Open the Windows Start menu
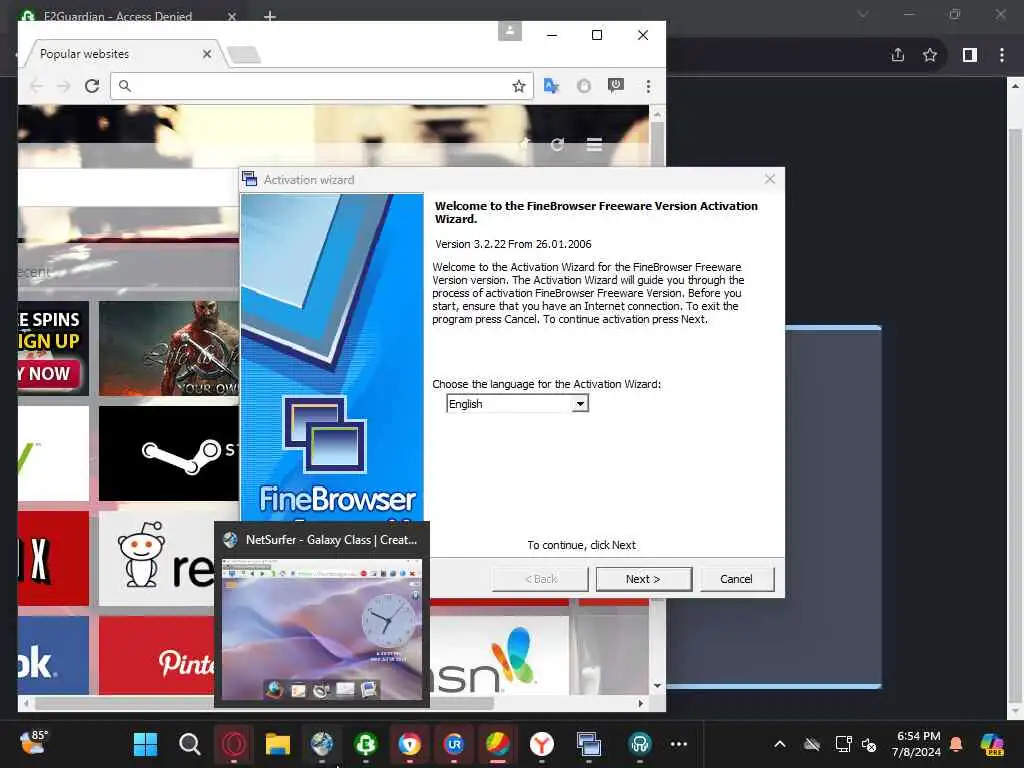1024x768 pixels. [x=145, y=744]
